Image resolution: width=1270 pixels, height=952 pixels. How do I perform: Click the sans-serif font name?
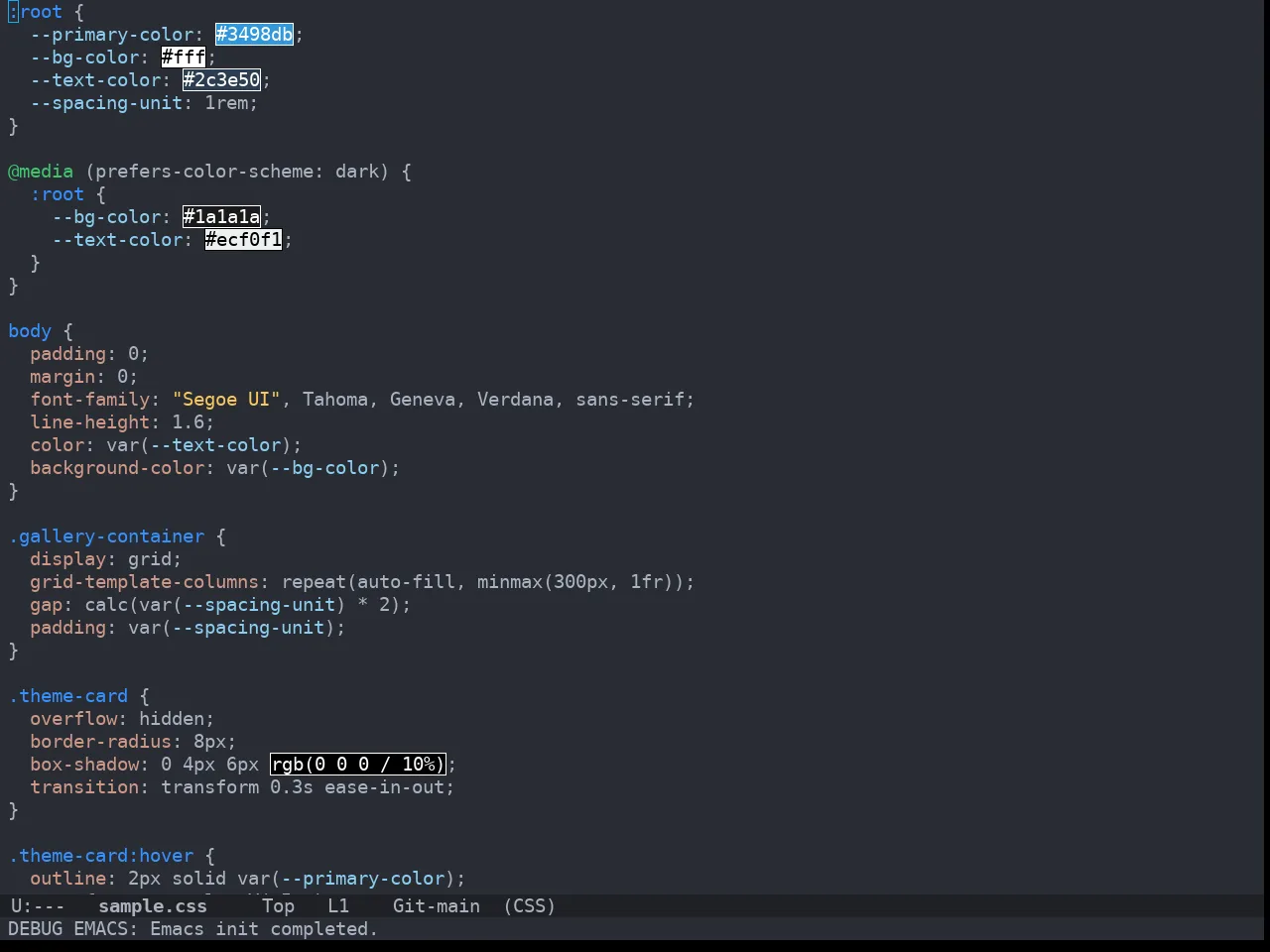coord(630,400)
